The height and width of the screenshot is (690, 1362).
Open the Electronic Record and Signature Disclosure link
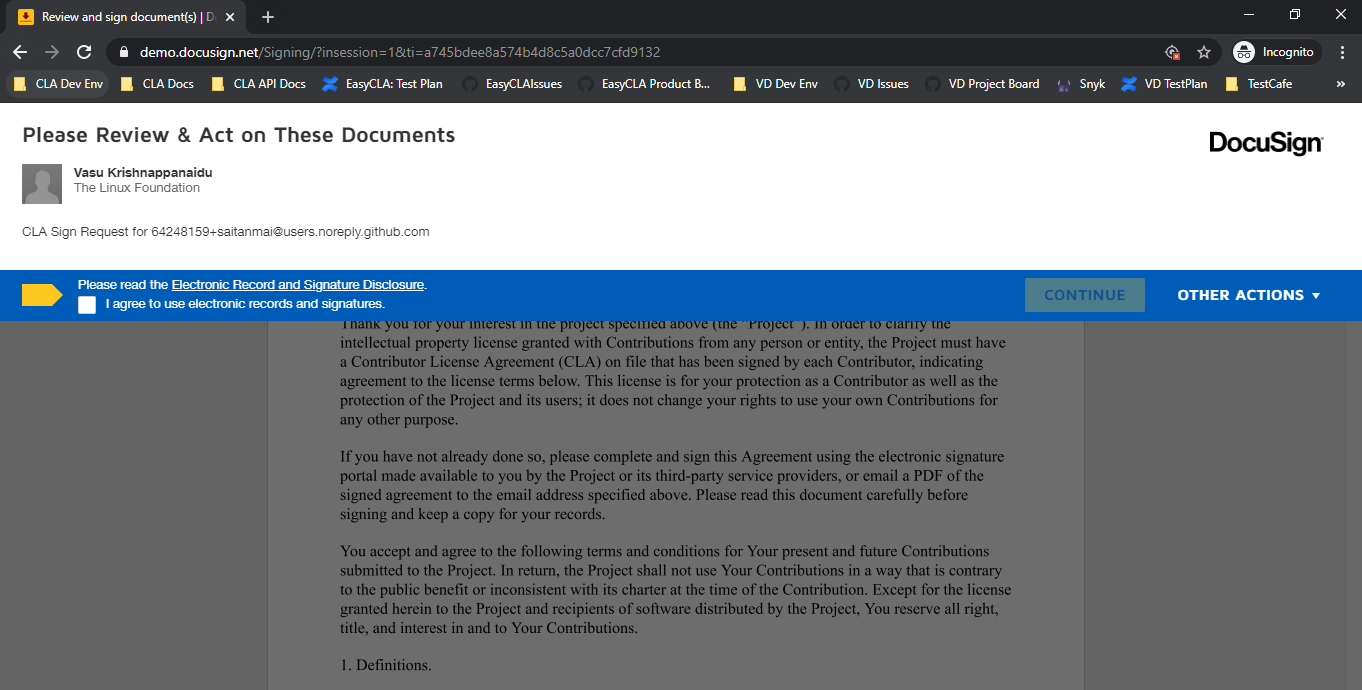coord(297,284)
